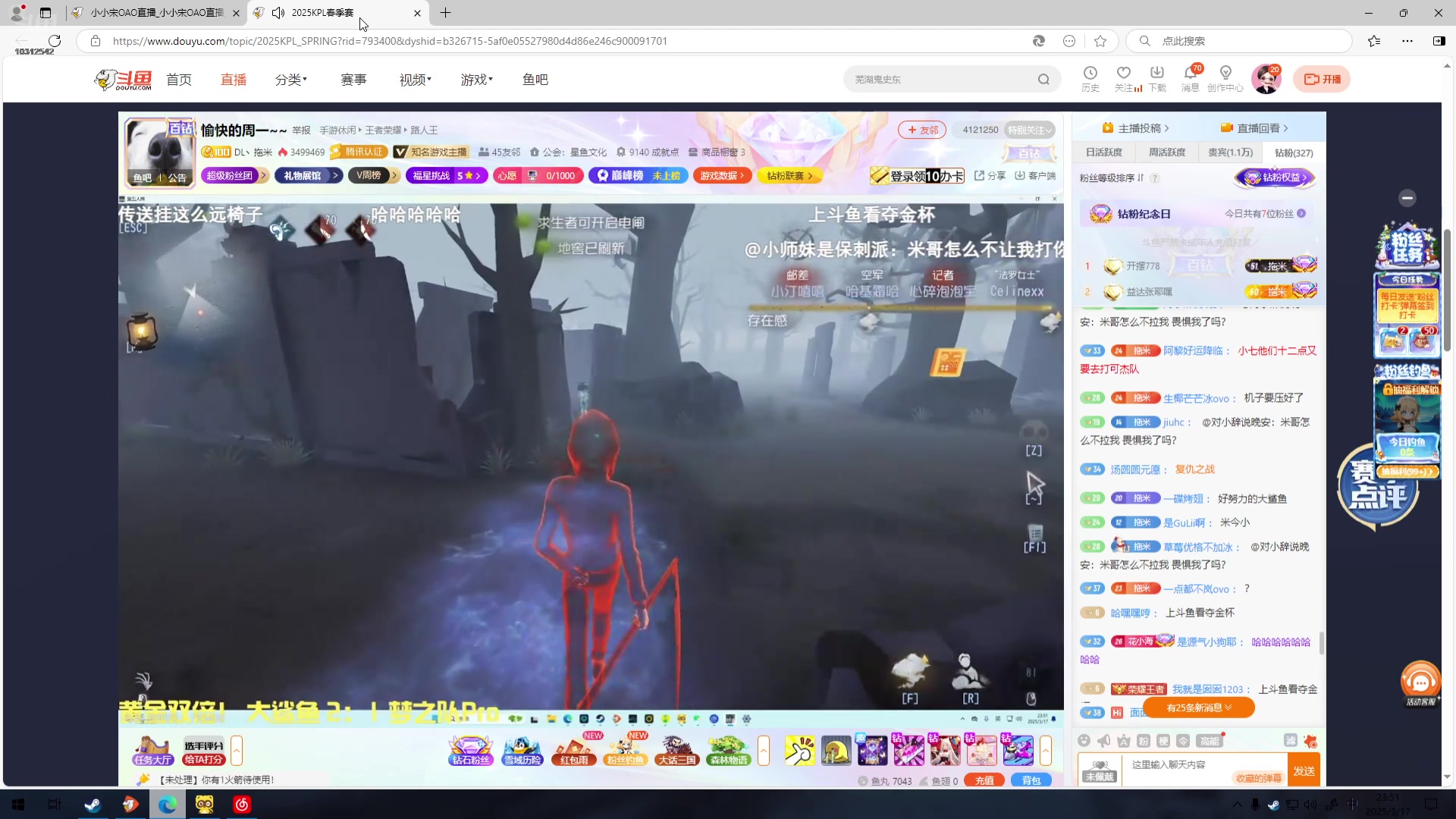Open the 鱼吧 navigation item
Image resolution: width=1456 pixels, height=819 pixels.
(535, 80)
